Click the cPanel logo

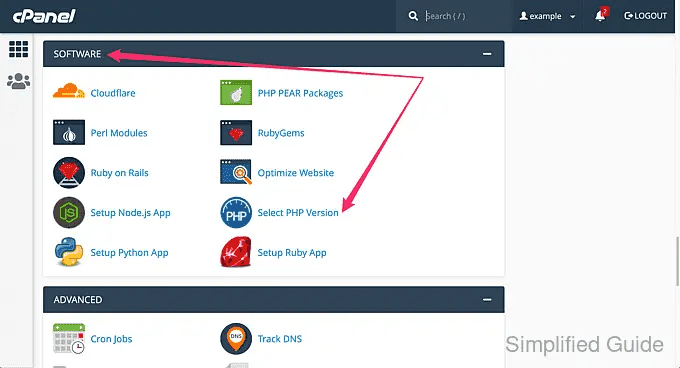pyautogui.click(x=44, y=16)
